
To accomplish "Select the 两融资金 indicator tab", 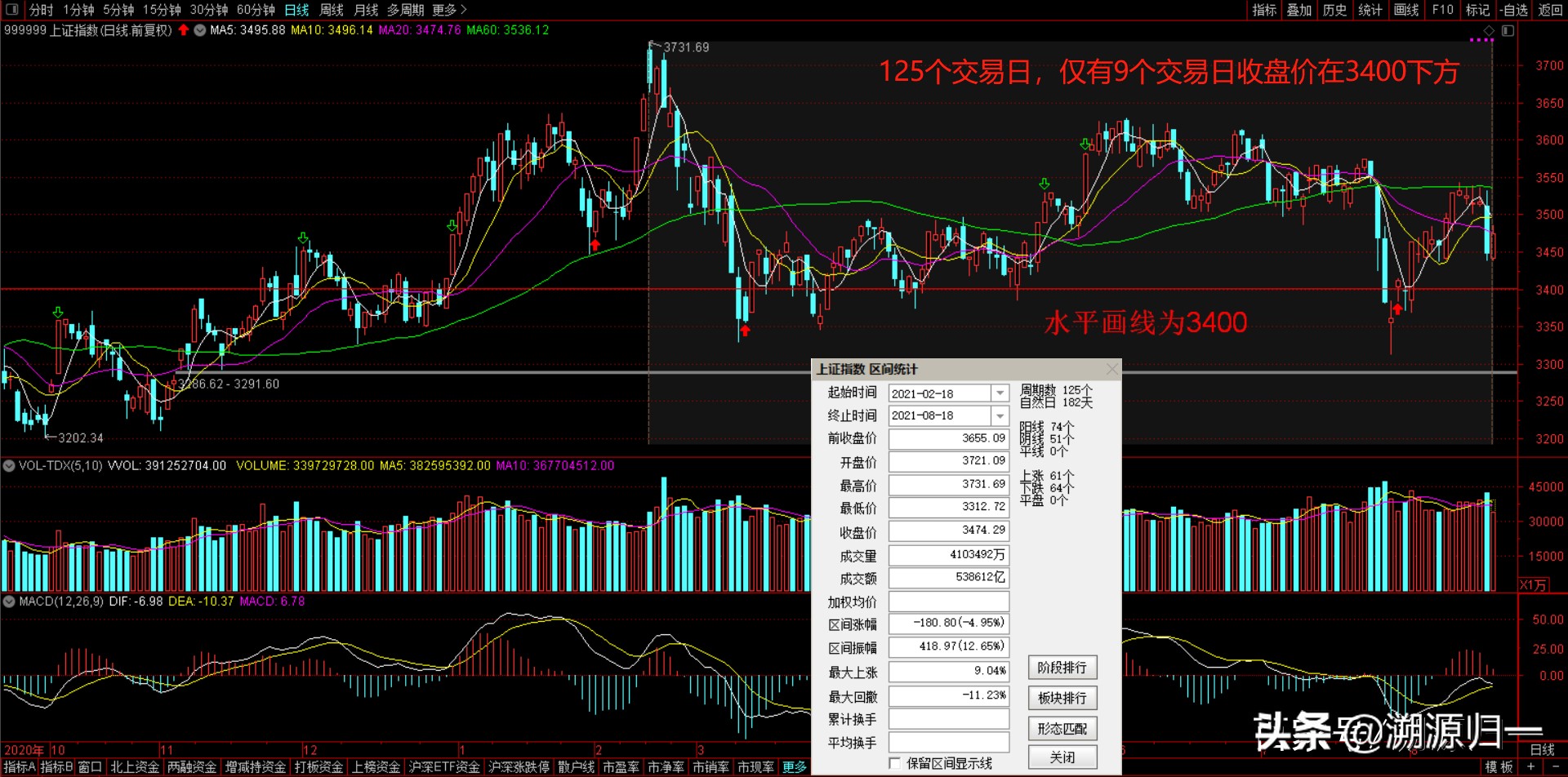I will [x=192, y=767].
